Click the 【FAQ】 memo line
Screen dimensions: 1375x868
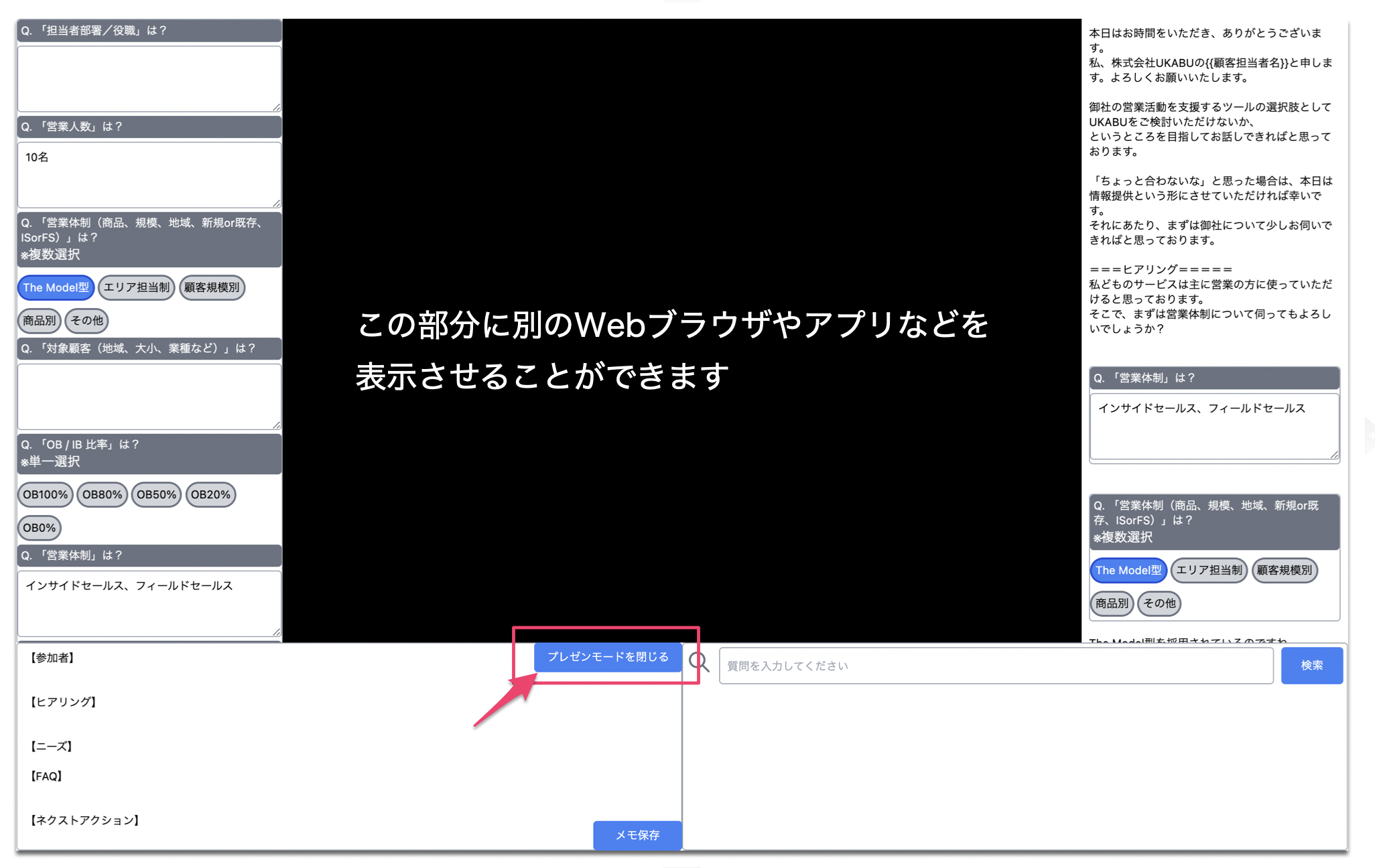(46, 776)
